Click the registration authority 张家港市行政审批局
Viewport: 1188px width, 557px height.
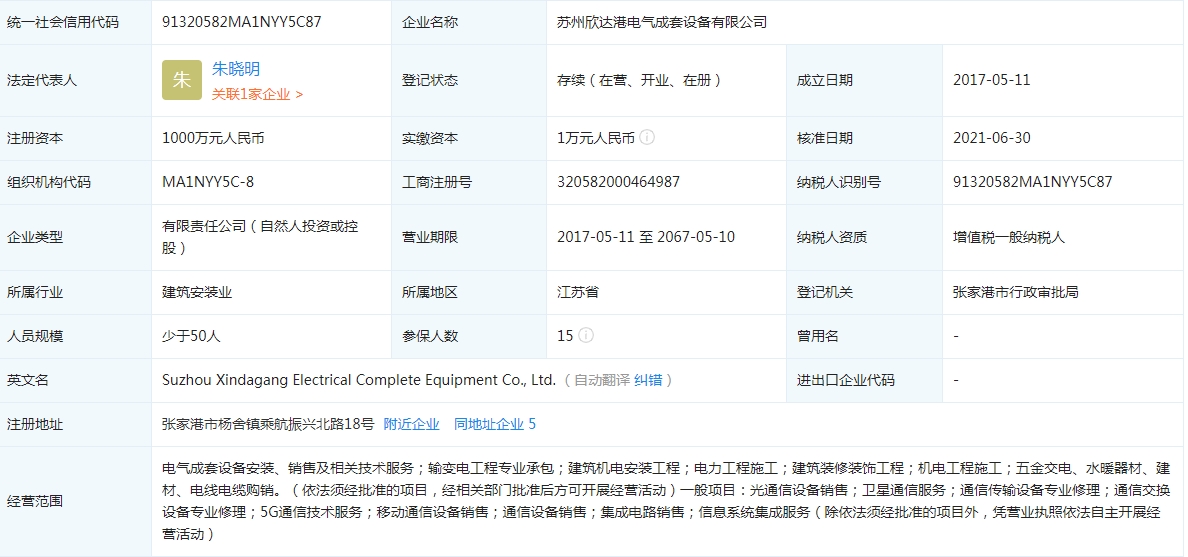pyautogui.click(x=1015, y=292)
